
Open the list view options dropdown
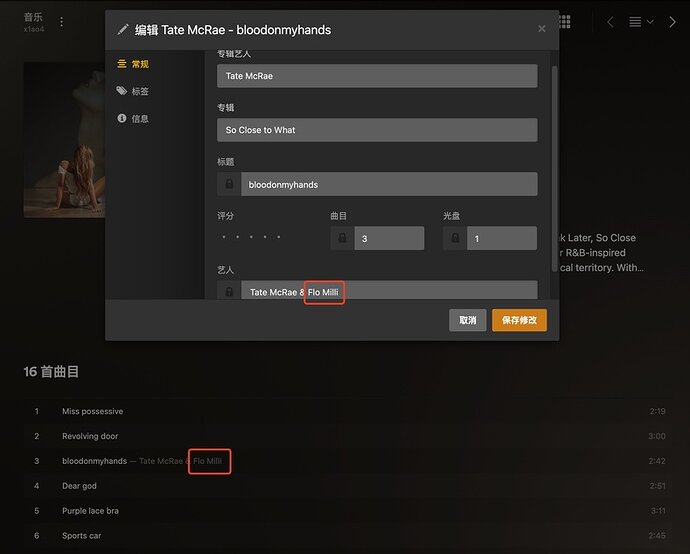[x=641, y=22]
